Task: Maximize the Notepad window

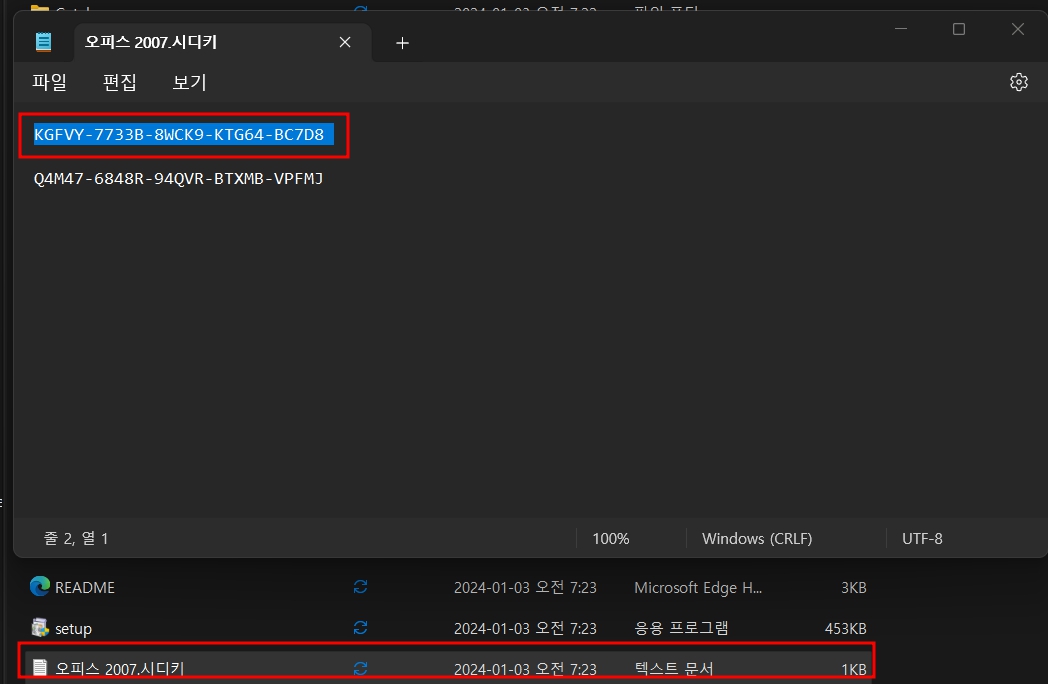Action: pos(959,29)
